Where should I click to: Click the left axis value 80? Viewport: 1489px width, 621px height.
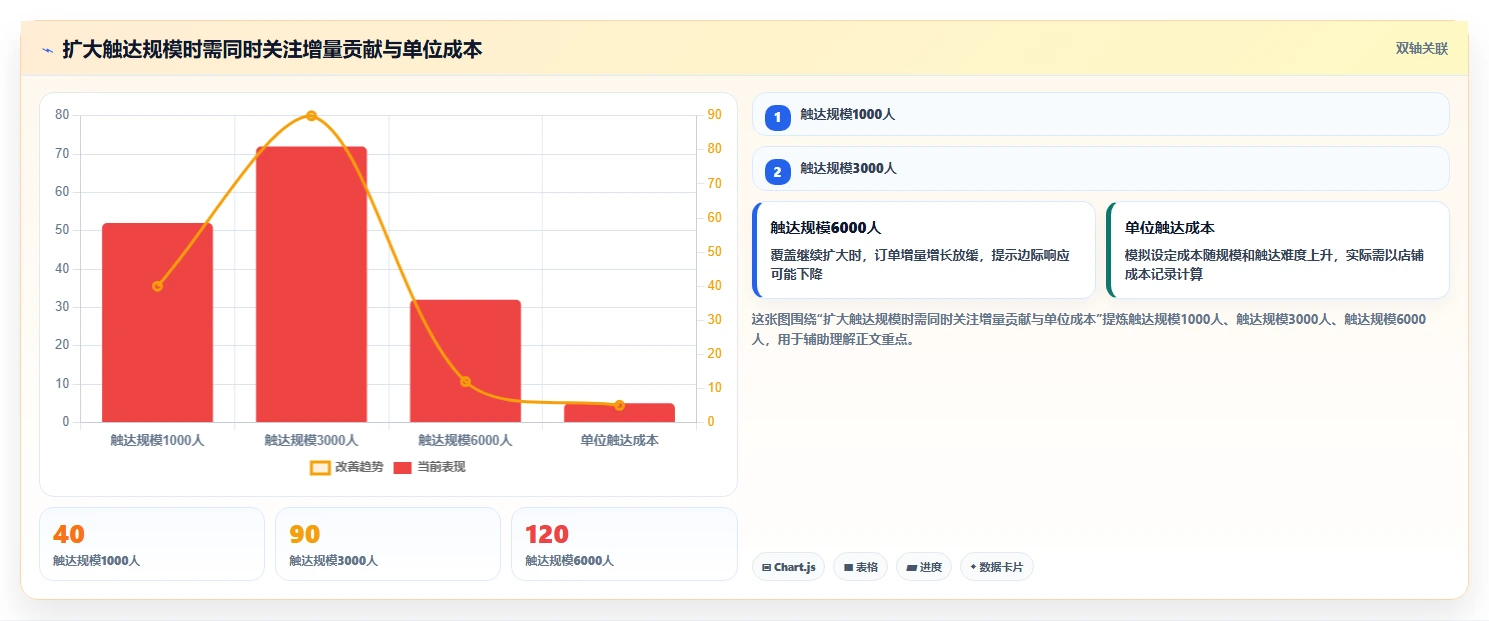[62, 115]
